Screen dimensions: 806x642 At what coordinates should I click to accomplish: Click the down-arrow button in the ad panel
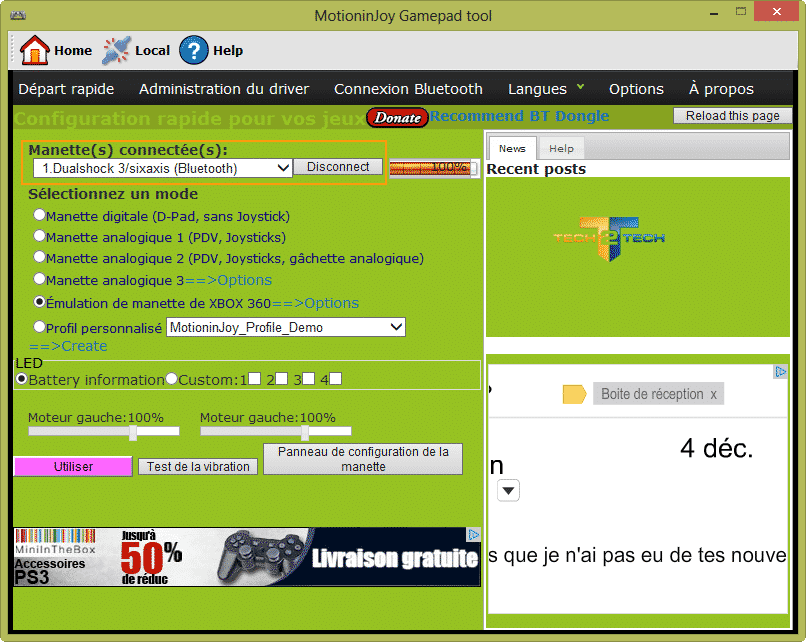[x=508, y=490]
